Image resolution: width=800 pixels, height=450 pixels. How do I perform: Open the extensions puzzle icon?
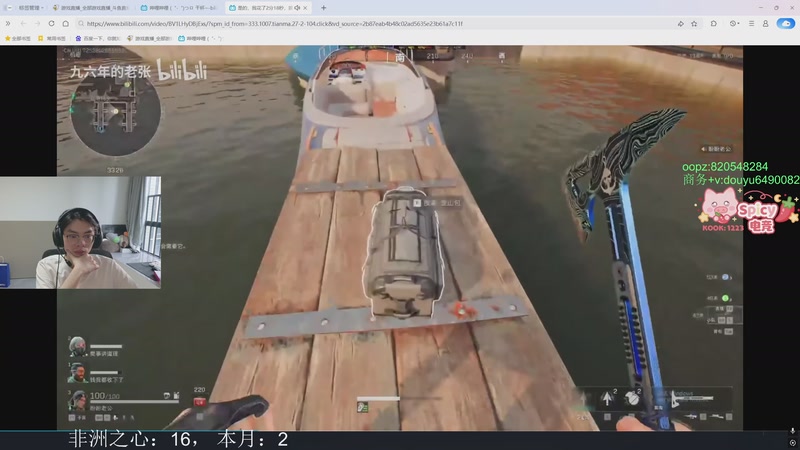click(713, 23)
